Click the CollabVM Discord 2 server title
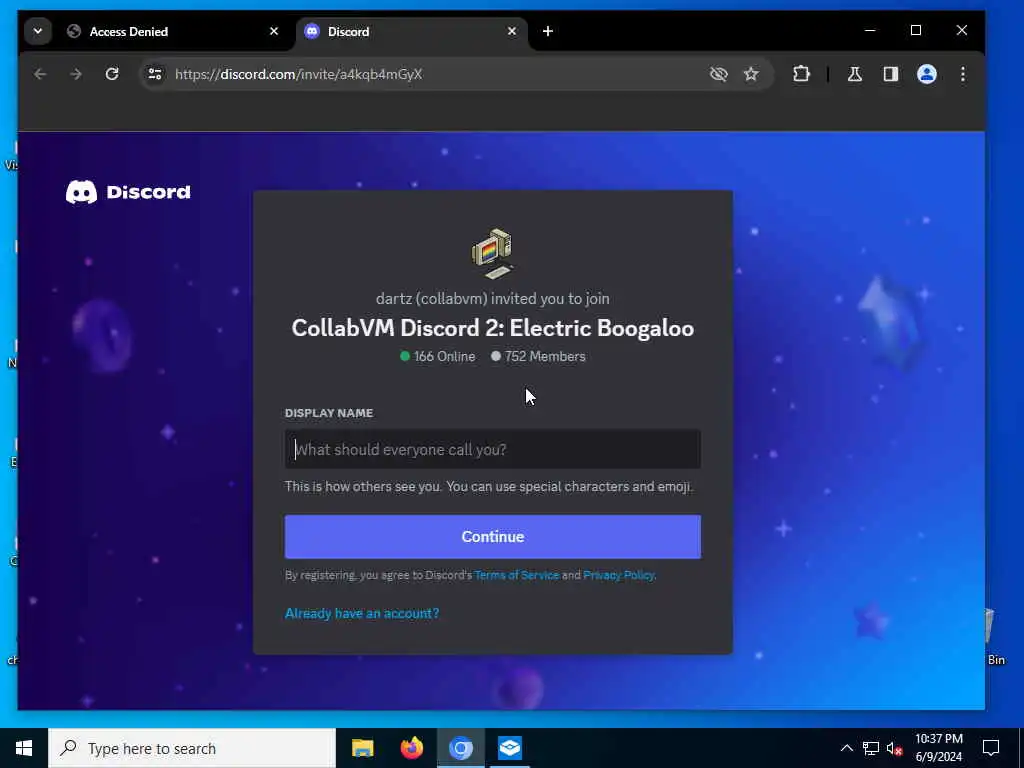 click(x=492, y=328)
